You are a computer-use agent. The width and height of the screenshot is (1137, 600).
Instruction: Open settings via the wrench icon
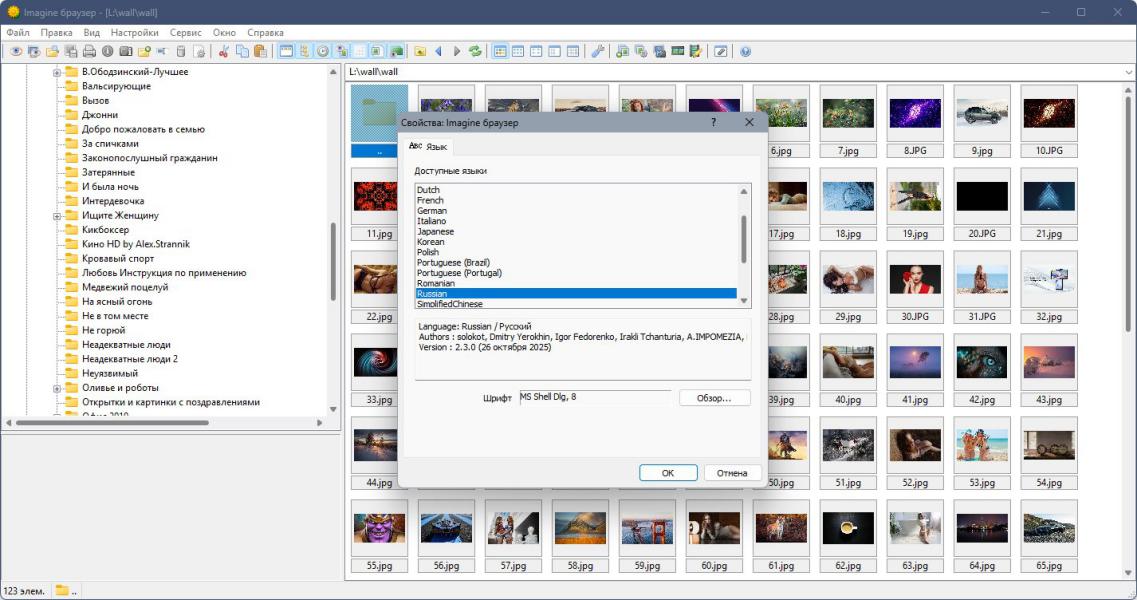pyautogui.click(x=598, y=51)
